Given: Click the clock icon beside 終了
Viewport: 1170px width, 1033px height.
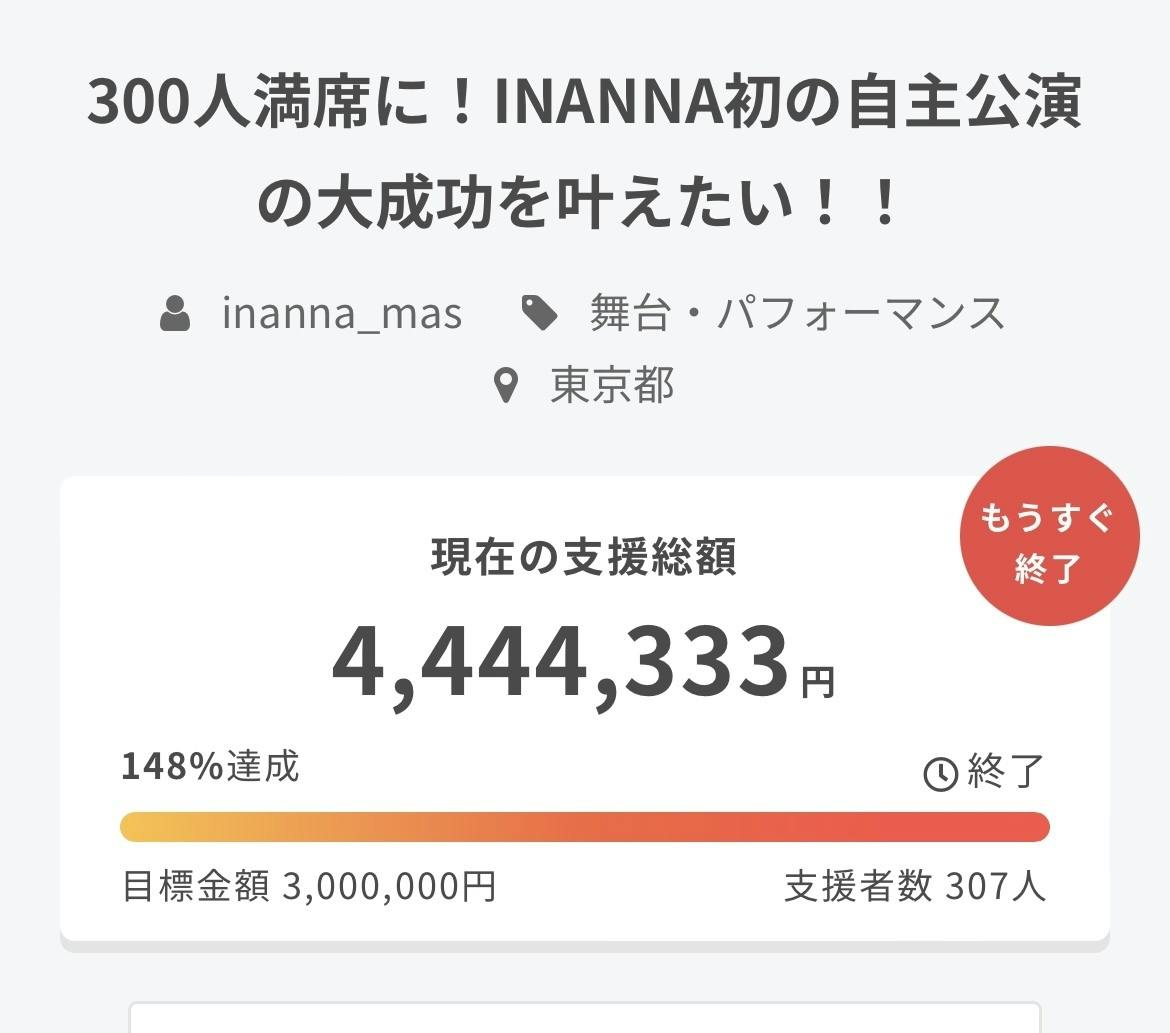Looking at the screenshot, I should tap(940, 773).
